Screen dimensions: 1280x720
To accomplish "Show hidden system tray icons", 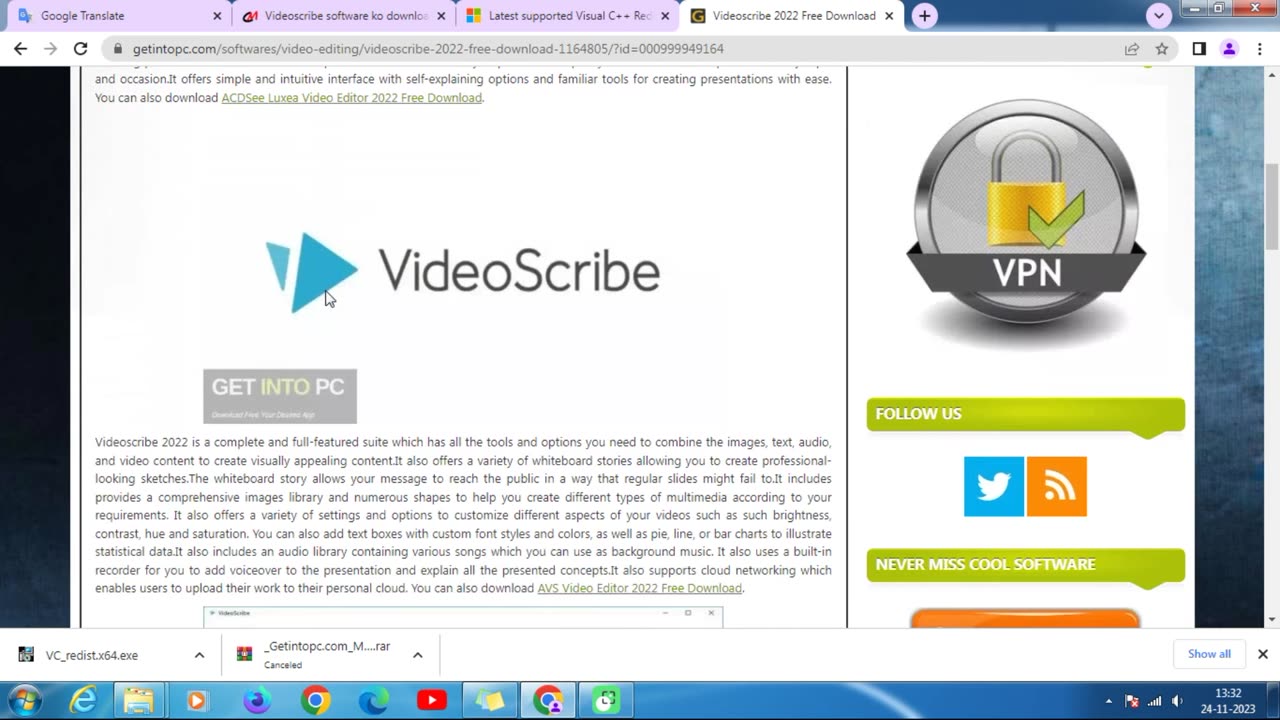I will (1108, 701).
